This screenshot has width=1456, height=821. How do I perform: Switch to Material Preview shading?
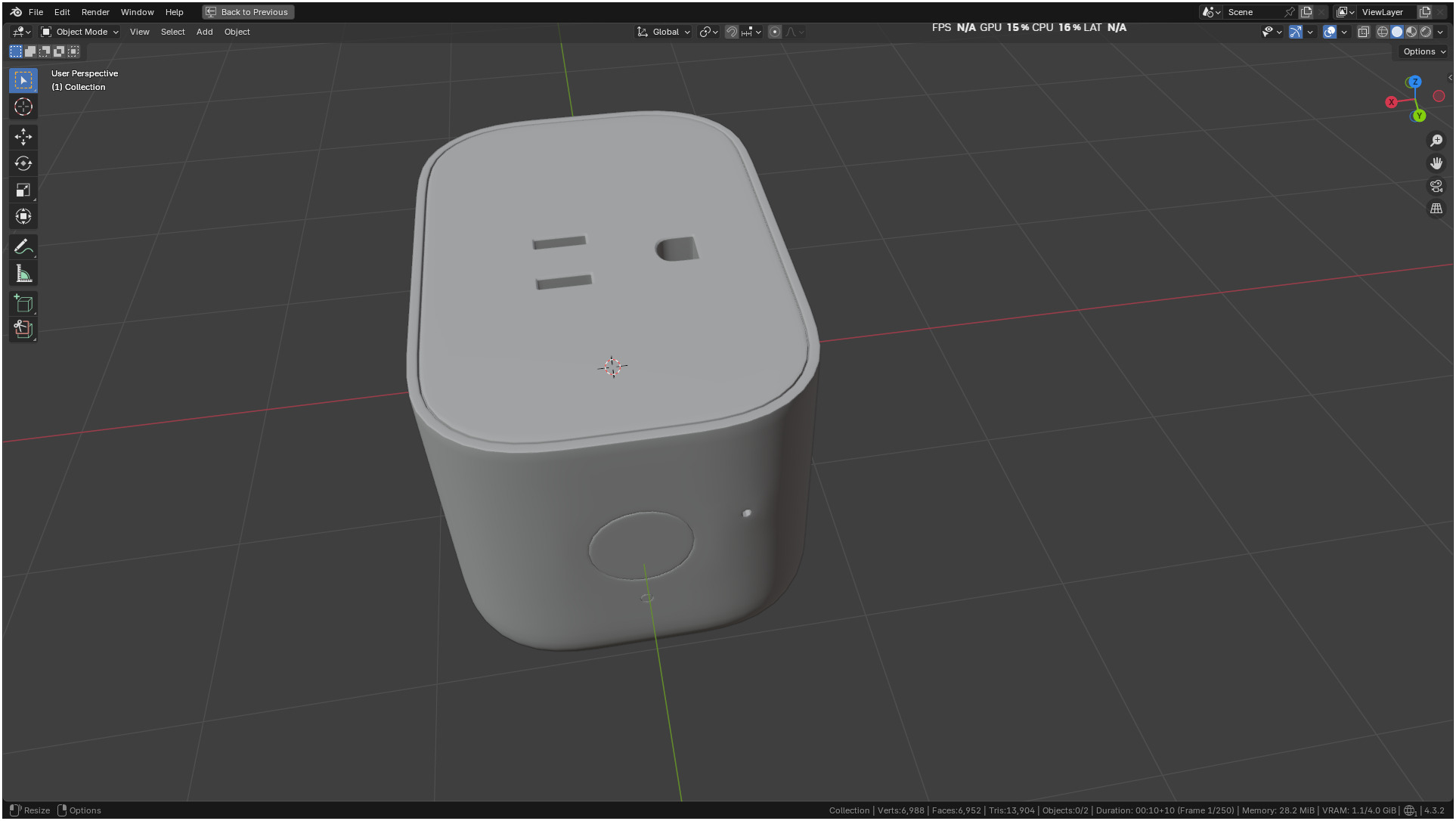1411,32
